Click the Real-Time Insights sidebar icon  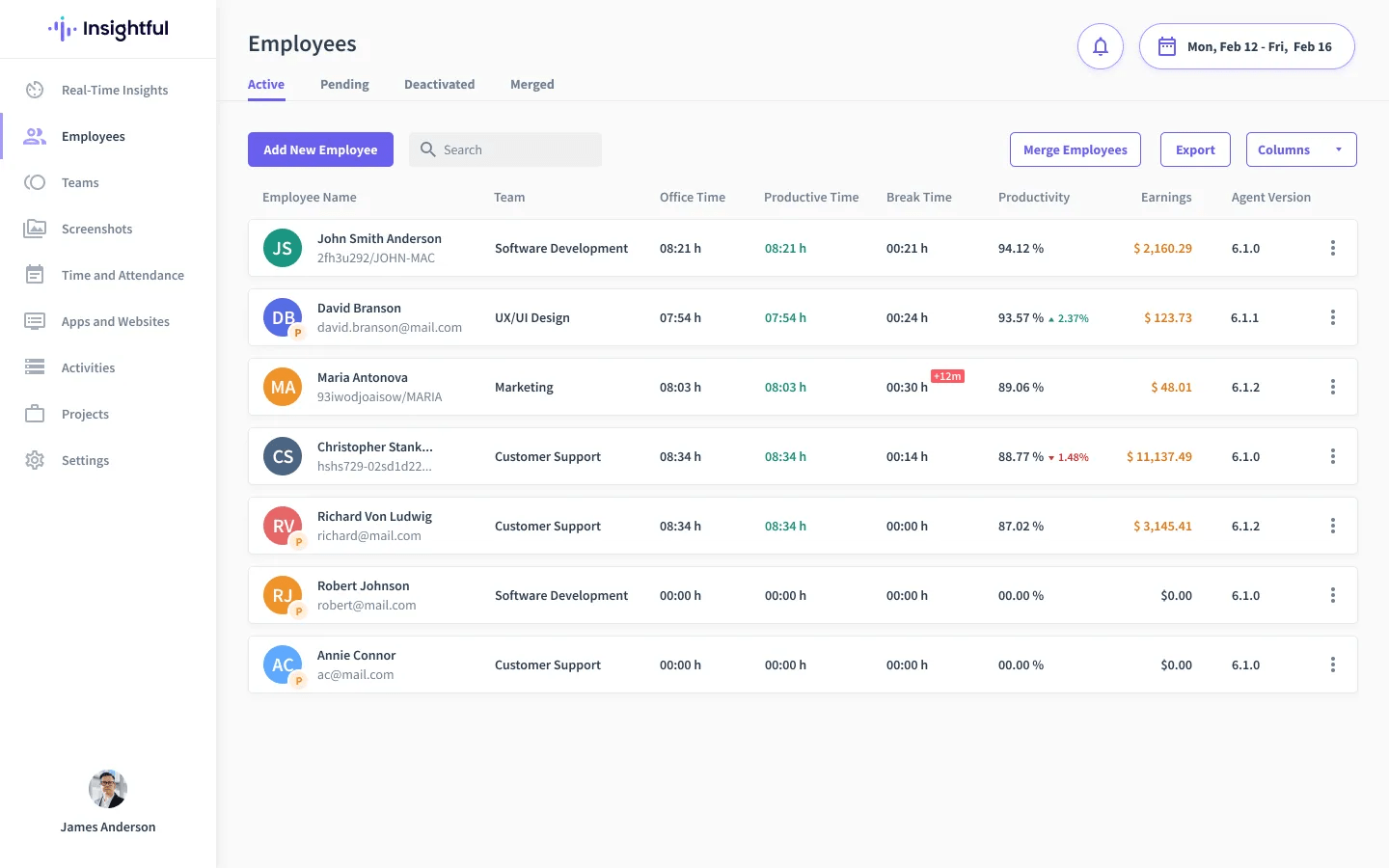click(x=35, y=90)
